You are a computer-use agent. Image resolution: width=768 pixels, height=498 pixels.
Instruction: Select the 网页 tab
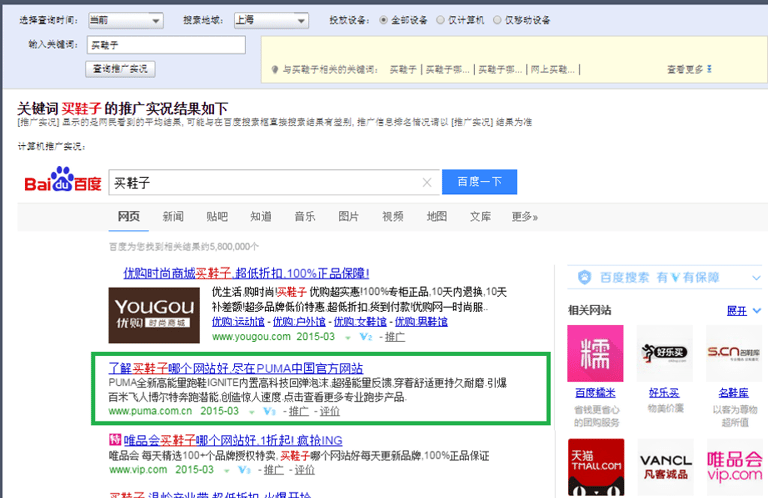click(x=129, y=216)
